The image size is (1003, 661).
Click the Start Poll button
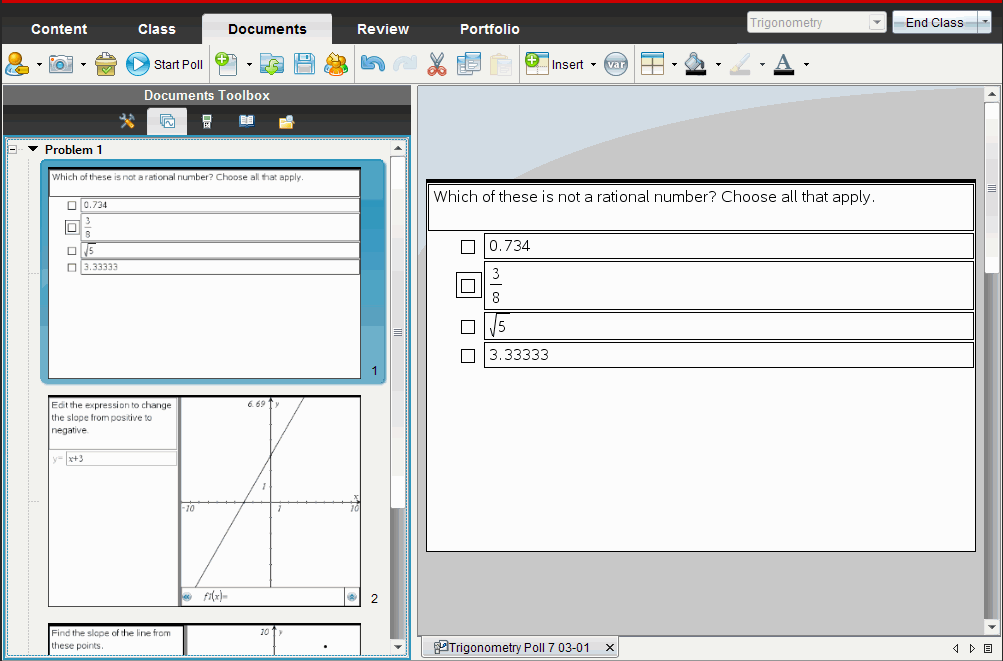click(165, 64)
